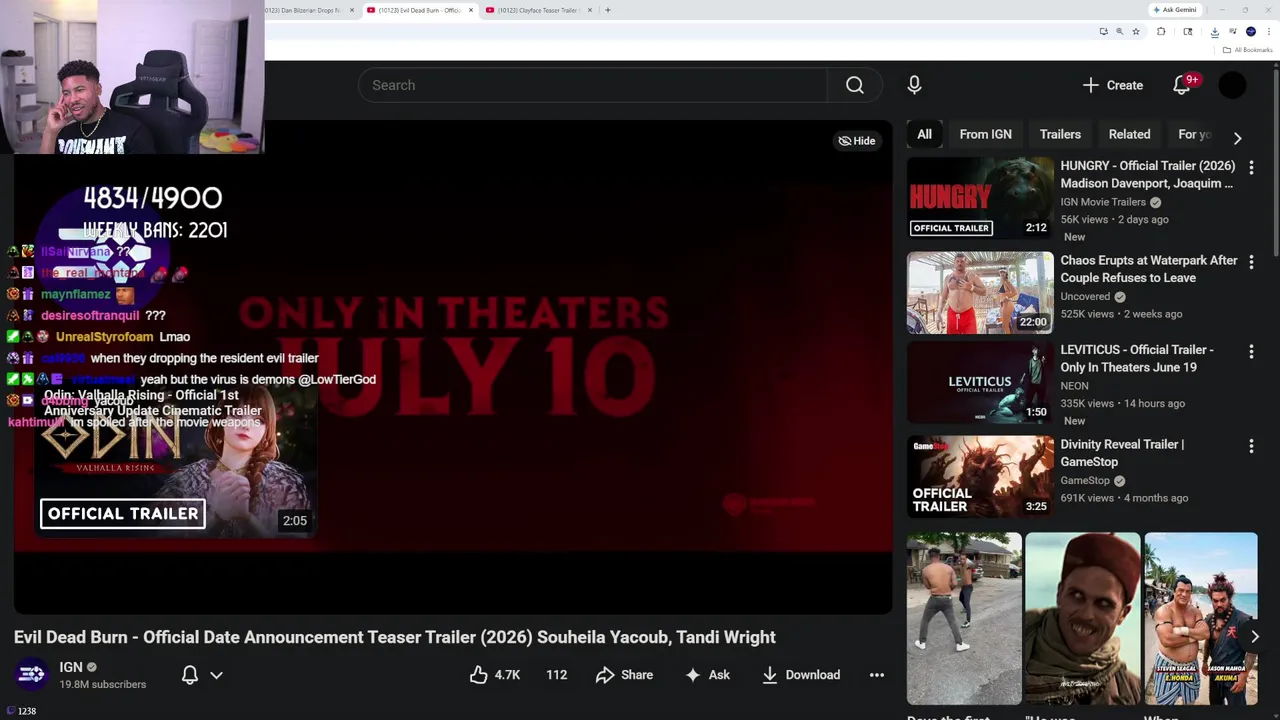Screen dimensions: 1280x720
Task: Open options menu for Divinity Reveal Trailer
Action: (x=1251, y=446)
